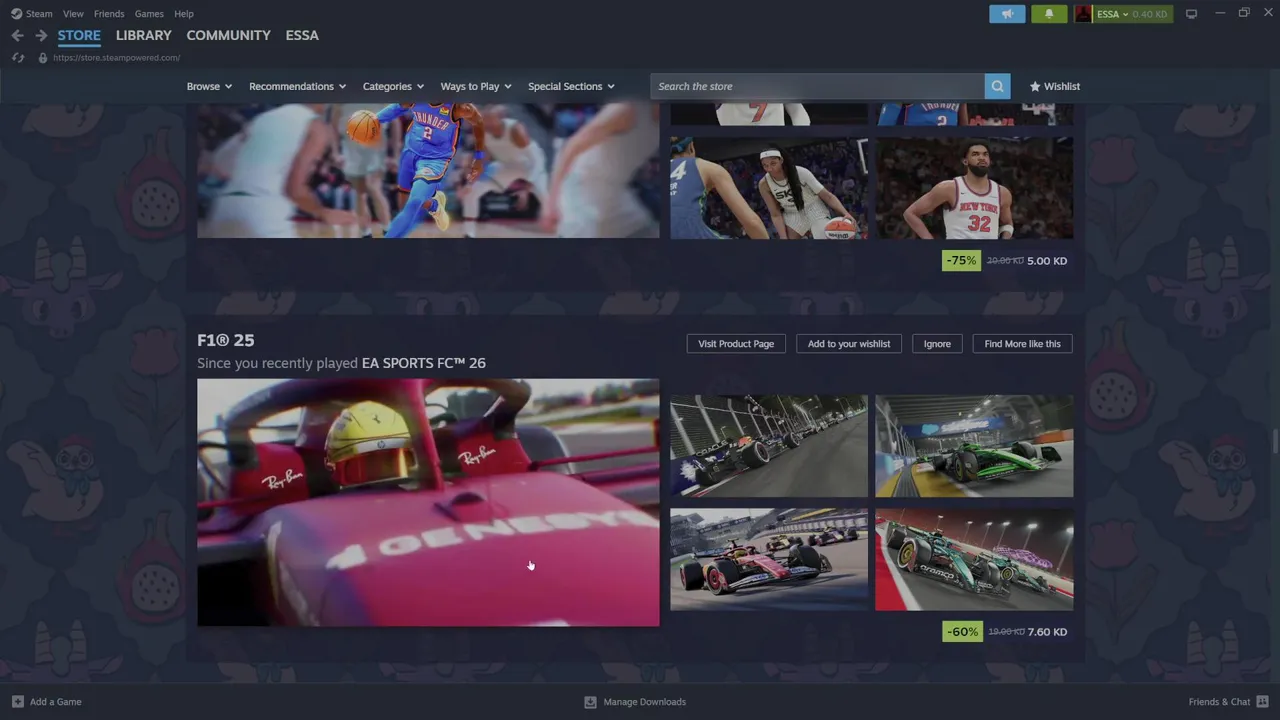Open the green notifications bell

1049,14
